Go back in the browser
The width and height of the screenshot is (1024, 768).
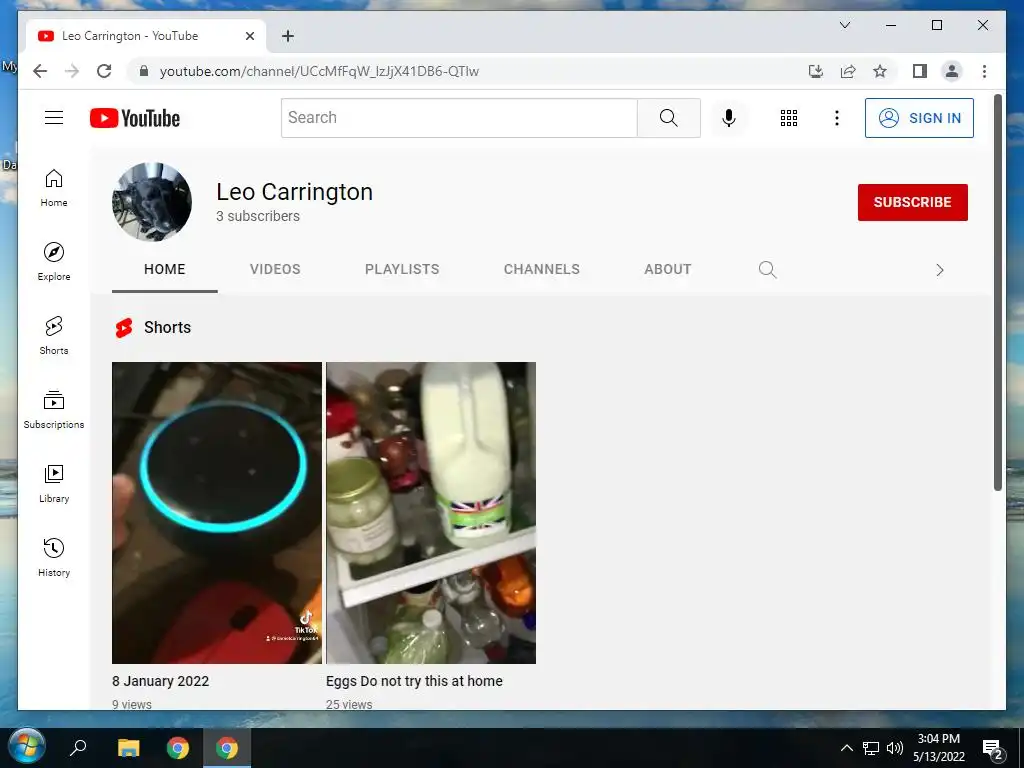click(x=40, y=71)
